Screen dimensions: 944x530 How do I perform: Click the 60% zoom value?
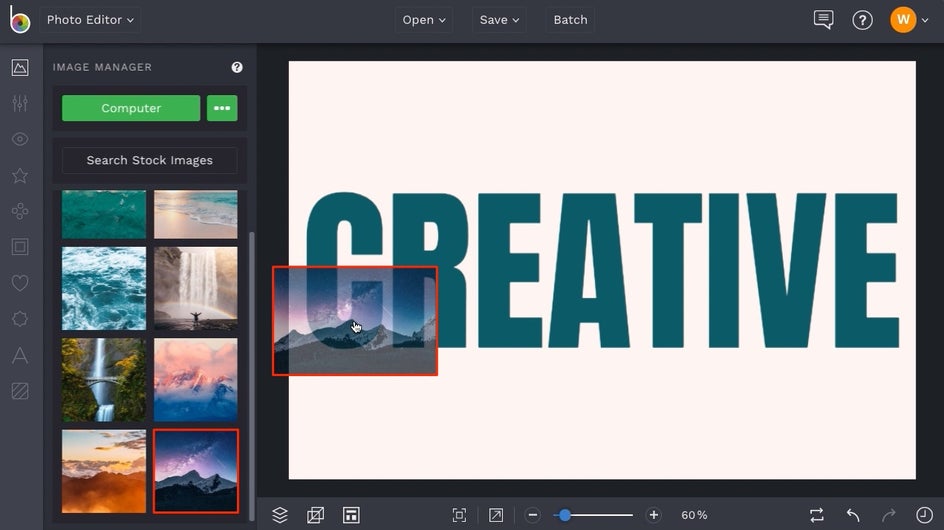click(x=694, y=515)
